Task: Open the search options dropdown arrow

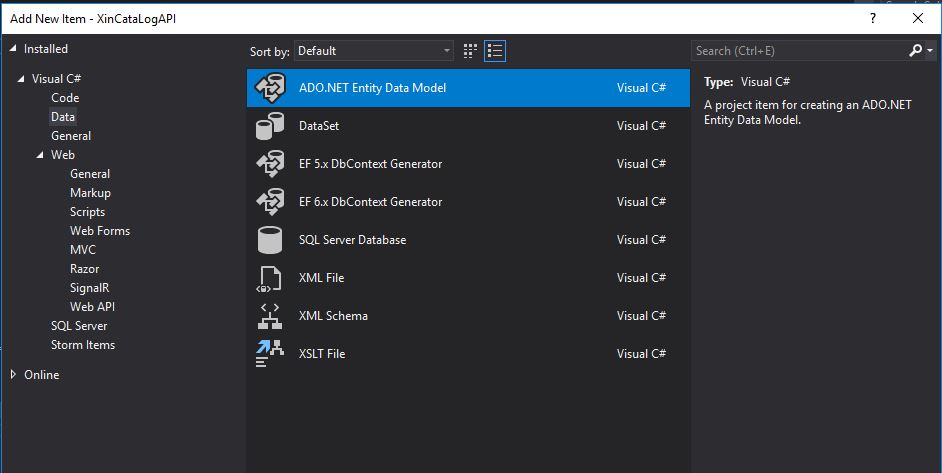Action: click(930, 51)
